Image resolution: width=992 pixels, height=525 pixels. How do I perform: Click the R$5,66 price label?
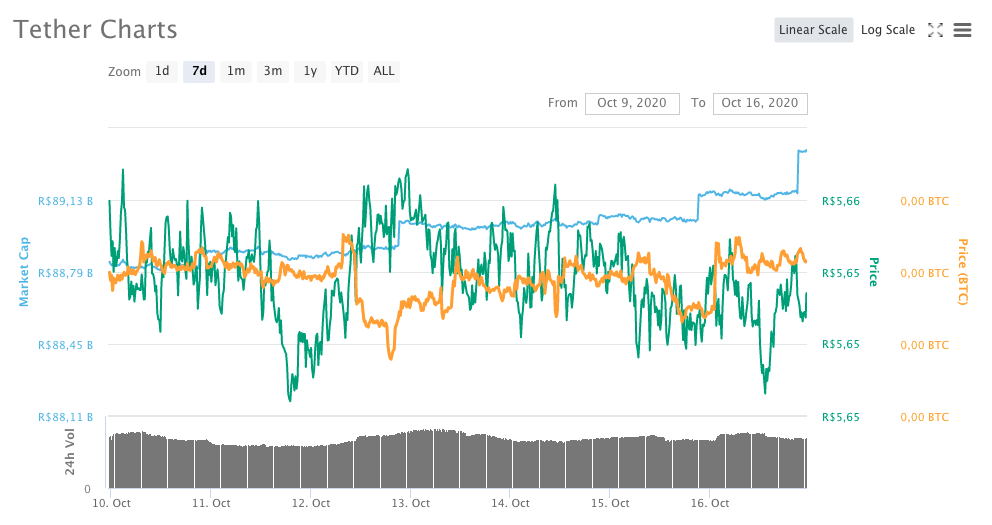pyautogui.click(x=841, y=201)
